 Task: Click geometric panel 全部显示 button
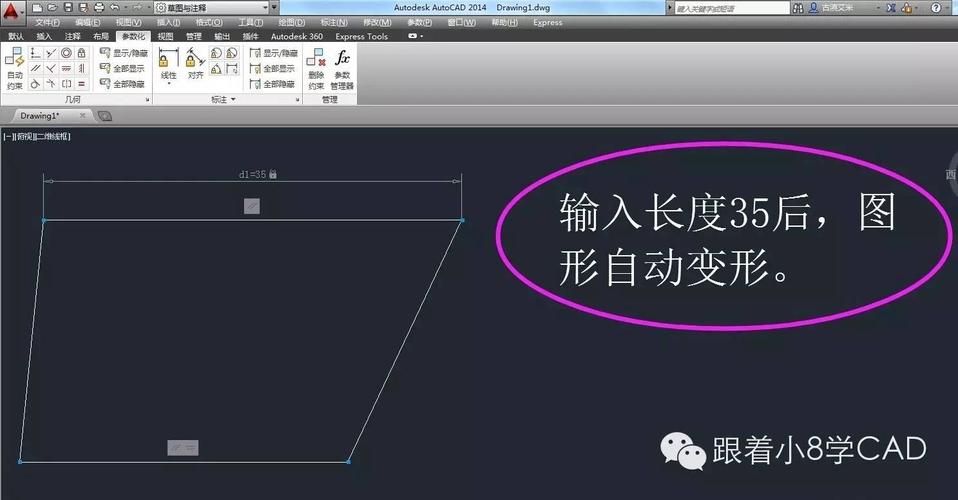[x=122, y=68]
